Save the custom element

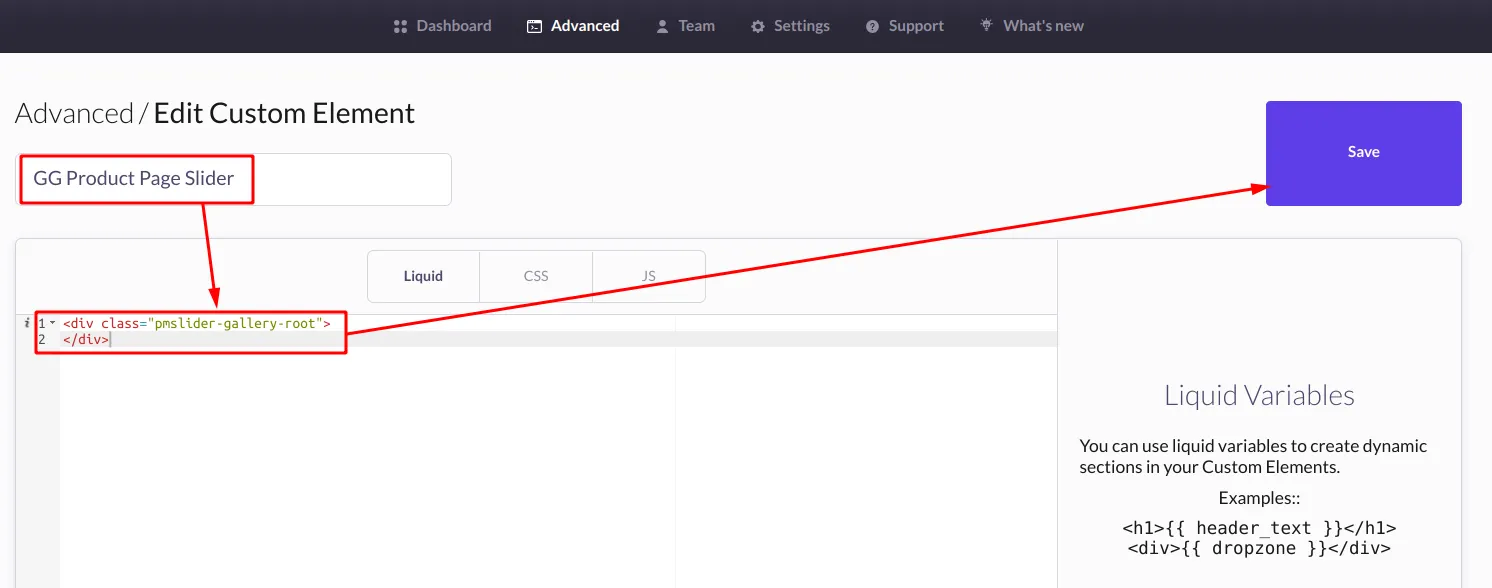point(1363,152)
